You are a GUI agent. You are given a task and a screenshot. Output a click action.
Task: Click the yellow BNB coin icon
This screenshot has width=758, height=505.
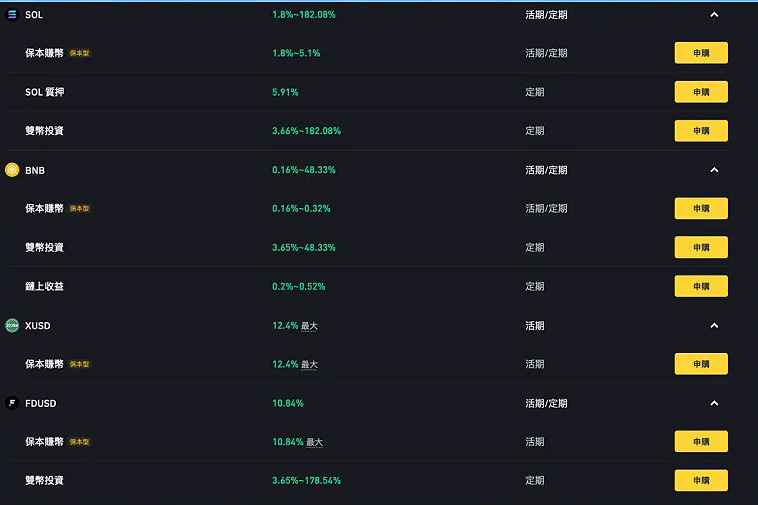[x=12, y=170]
